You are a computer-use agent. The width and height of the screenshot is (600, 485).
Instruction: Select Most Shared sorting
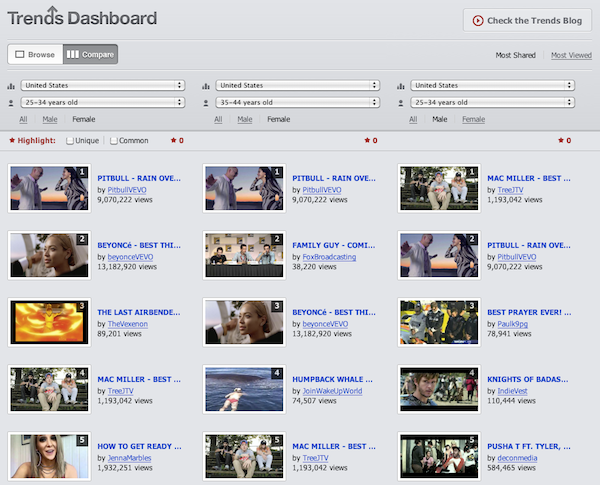pyautogui.click(x=516, y=55)
